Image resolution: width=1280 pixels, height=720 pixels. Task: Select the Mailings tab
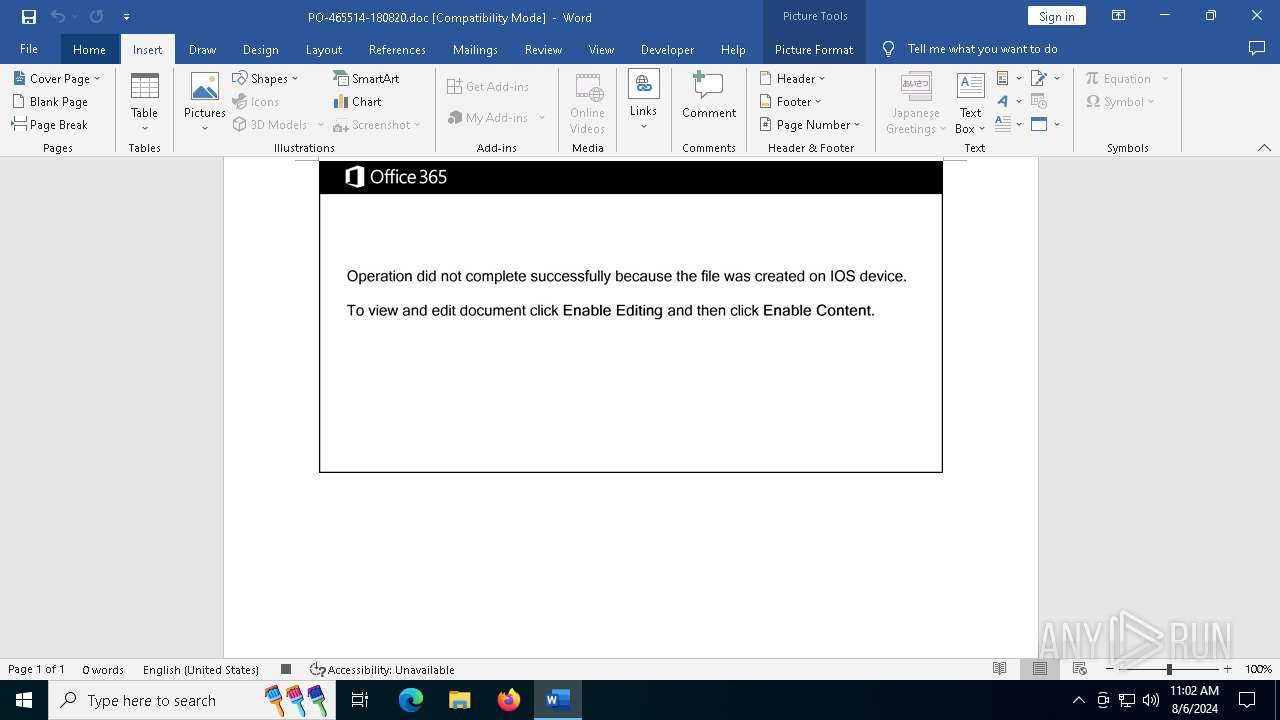pos(475,49)
